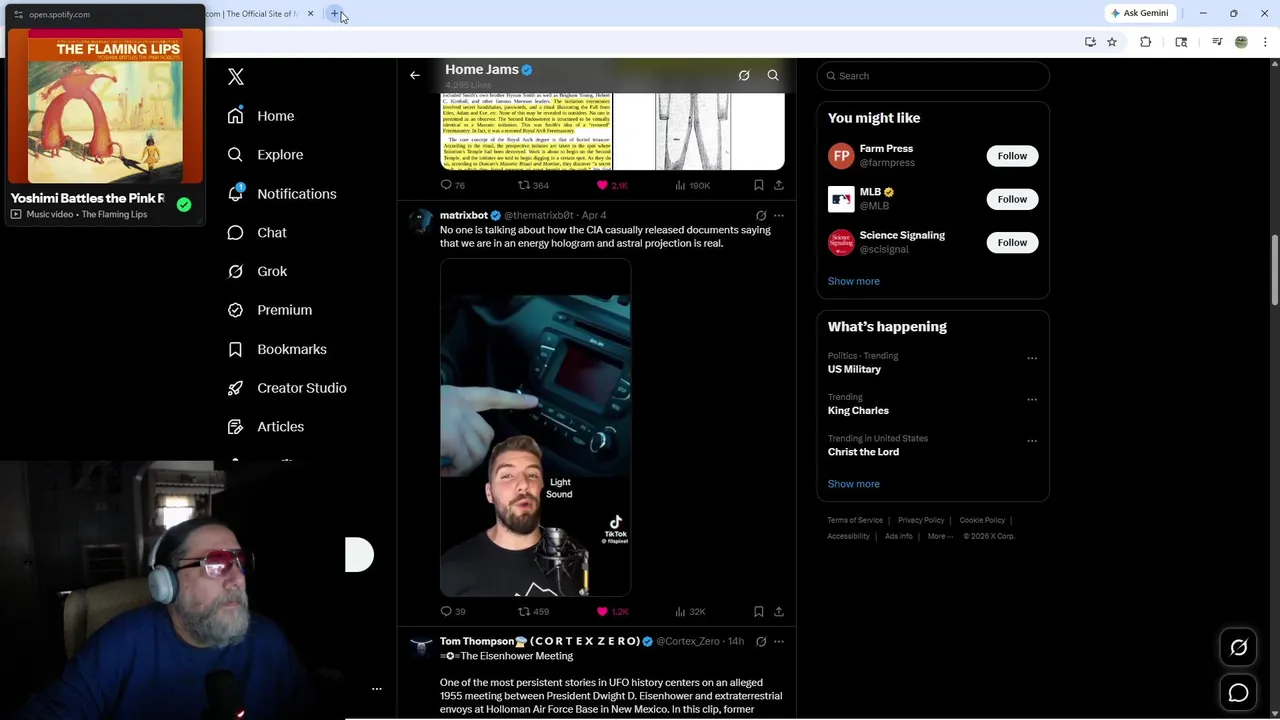
Task: Repost matrixbot's post with 459 reposts
Action: 533,611
